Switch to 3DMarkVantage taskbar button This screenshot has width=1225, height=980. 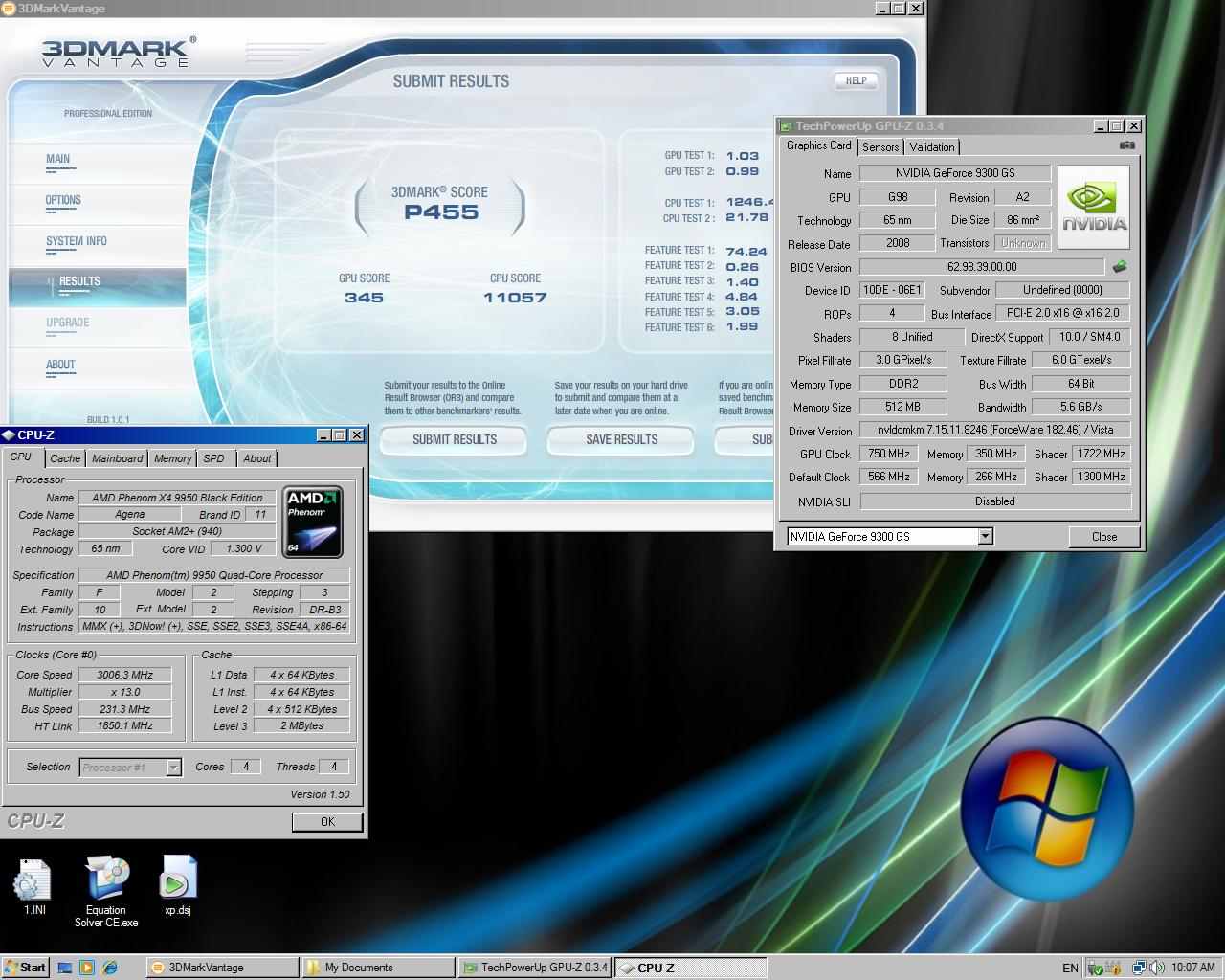click(x=220, y=968)
